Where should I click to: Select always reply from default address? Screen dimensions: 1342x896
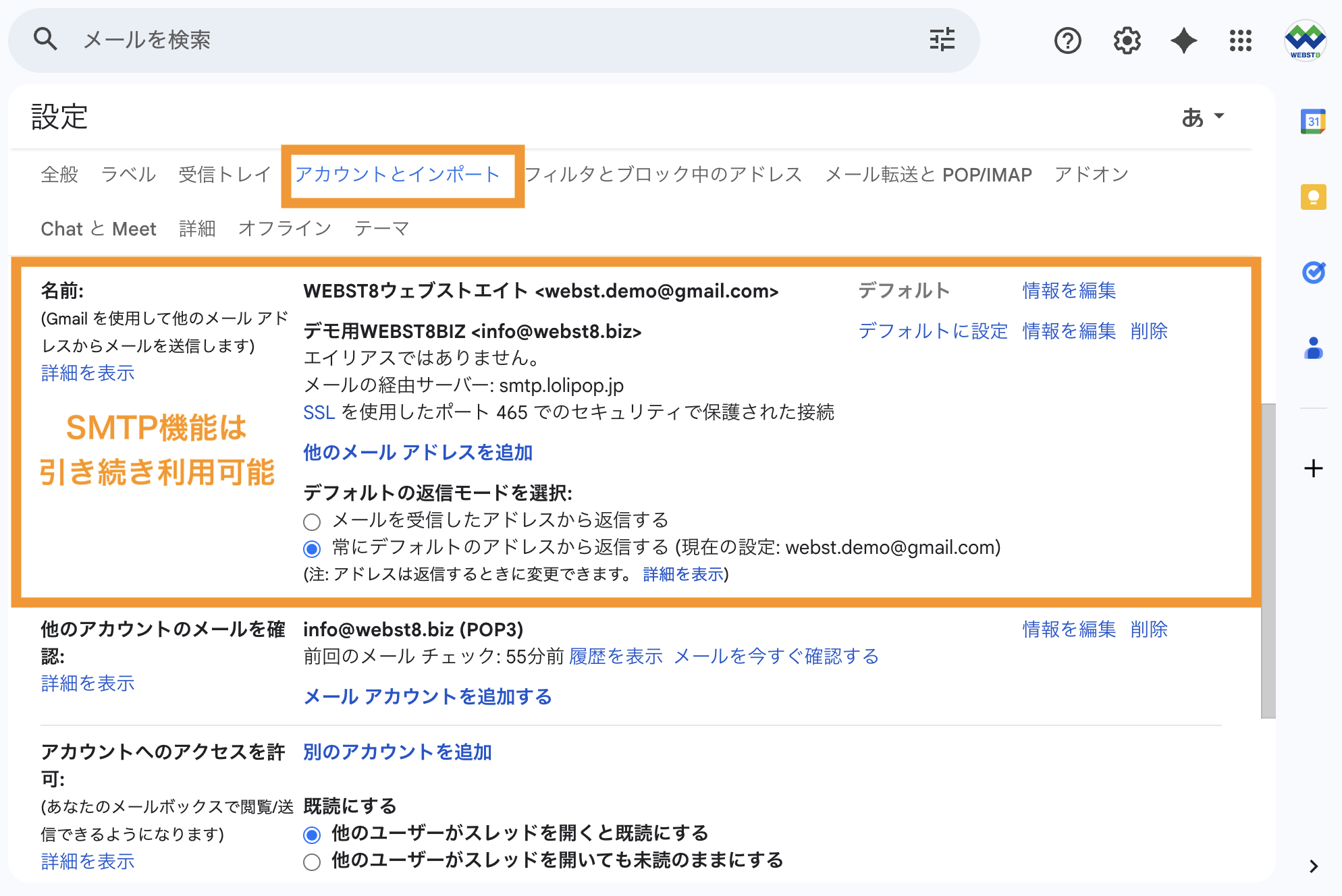[x=312, y=549]
